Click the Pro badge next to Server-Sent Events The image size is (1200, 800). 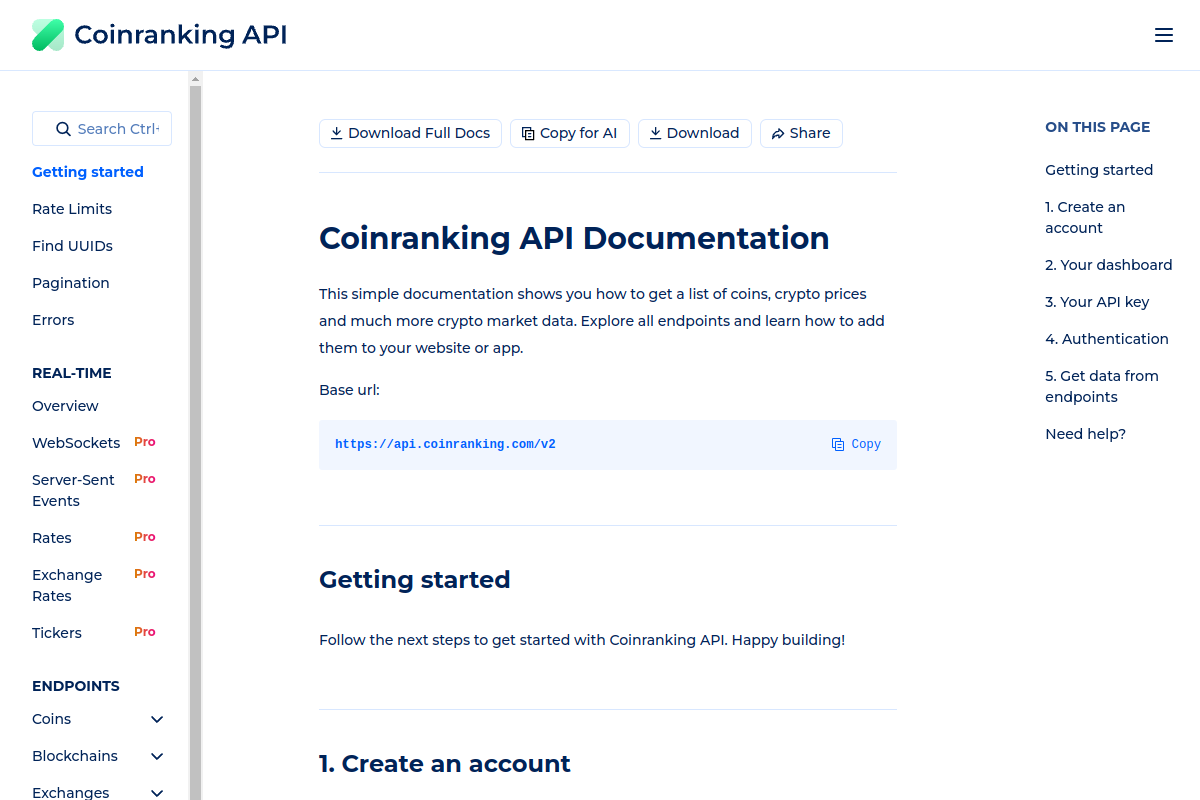(x=145, y=479)
